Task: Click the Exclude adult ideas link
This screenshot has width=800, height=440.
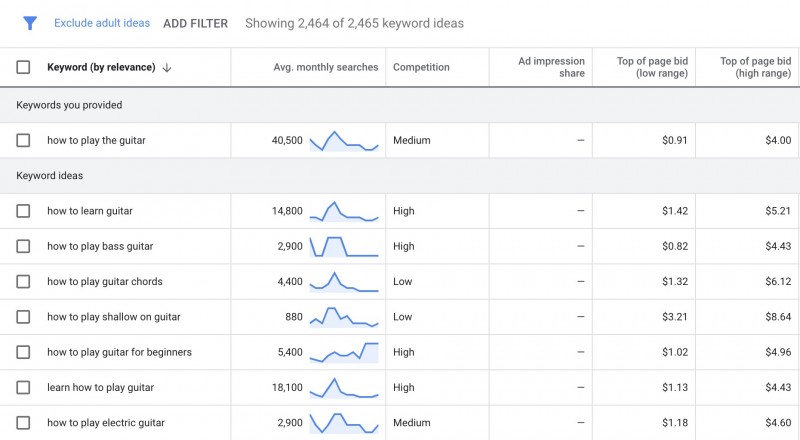Action: coord(102,23)
